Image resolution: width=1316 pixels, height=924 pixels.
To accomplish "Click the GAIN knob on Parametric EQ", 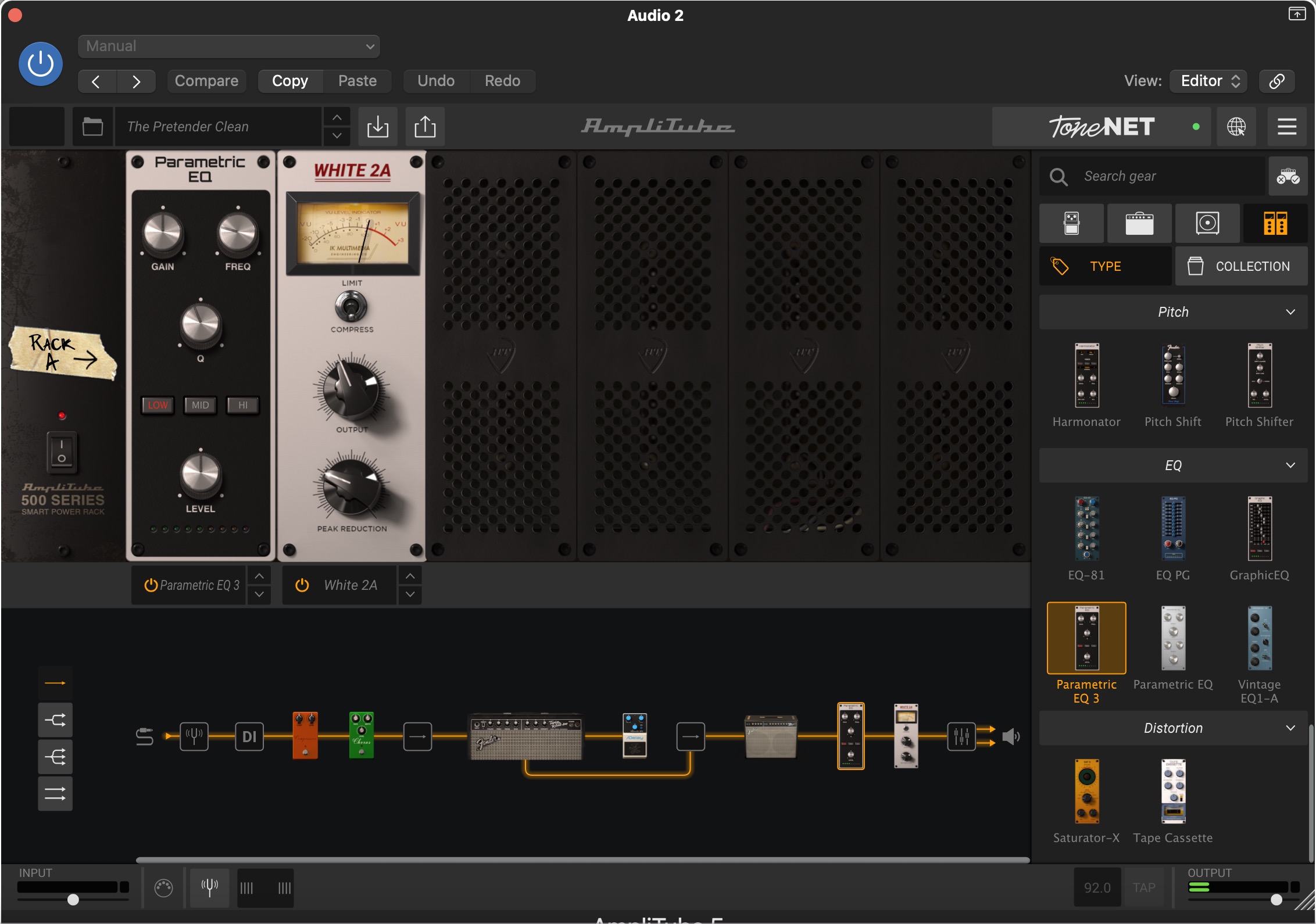I will tap(163, 233).
